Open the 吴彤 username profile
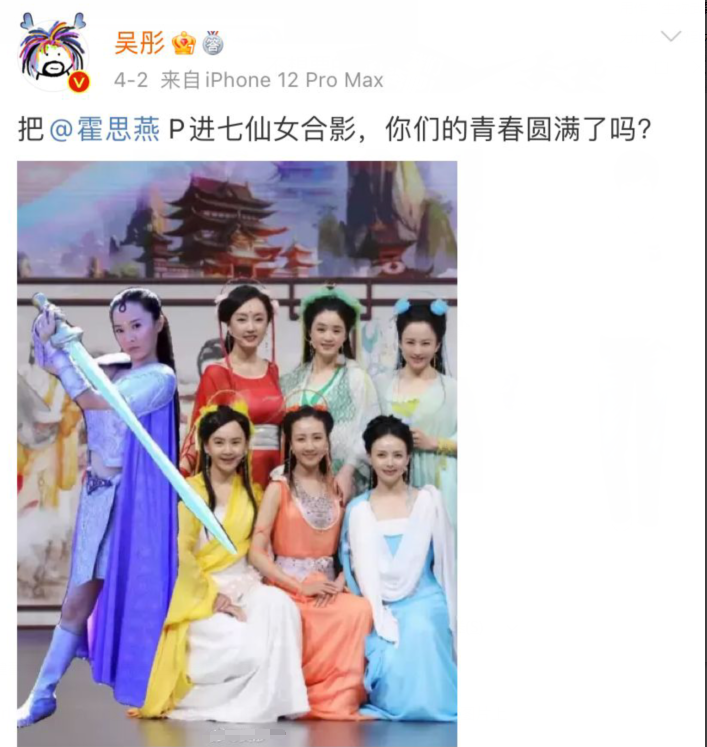 click(x=140, y=43)
